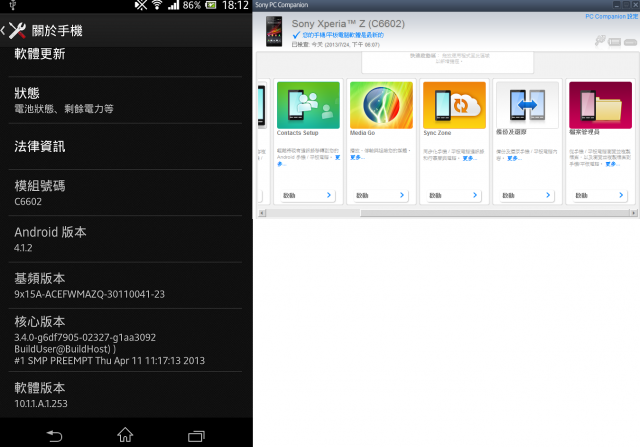The image size is (640, 447).
Task: Click the Contacts Setup tile label
Action: point(298,133)
